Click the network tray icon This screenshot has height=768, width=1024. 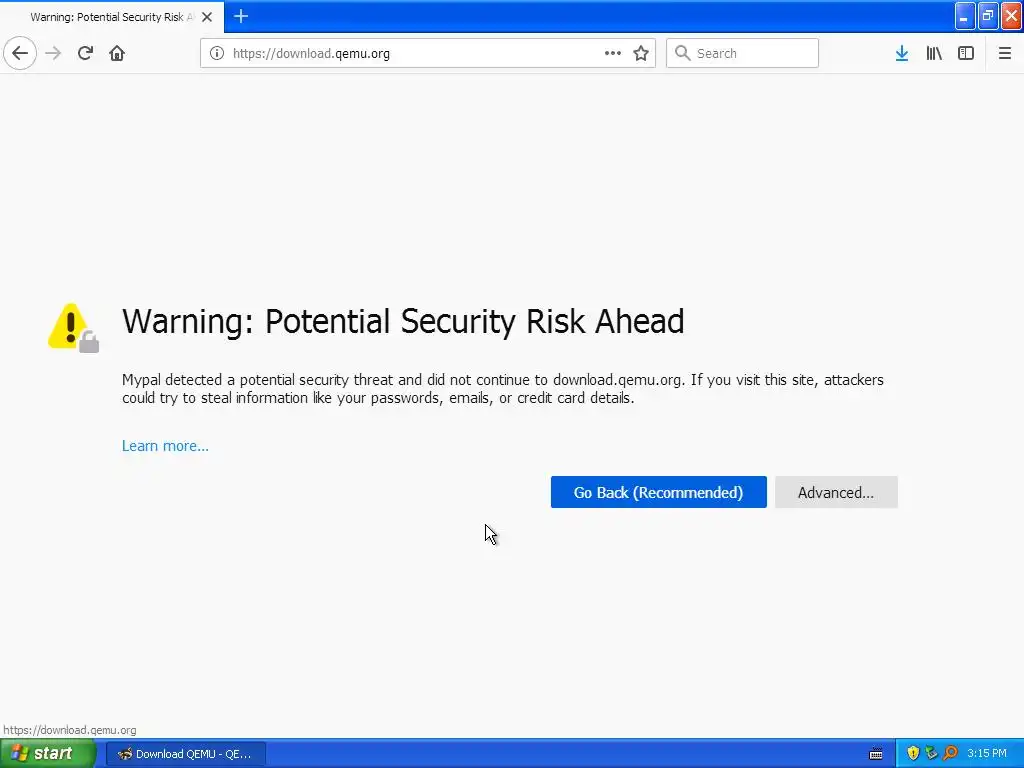coord(931,754)
